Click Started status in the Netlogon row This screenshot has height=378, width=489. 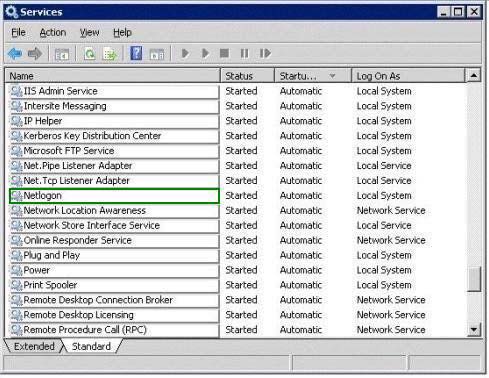point(241,196)
